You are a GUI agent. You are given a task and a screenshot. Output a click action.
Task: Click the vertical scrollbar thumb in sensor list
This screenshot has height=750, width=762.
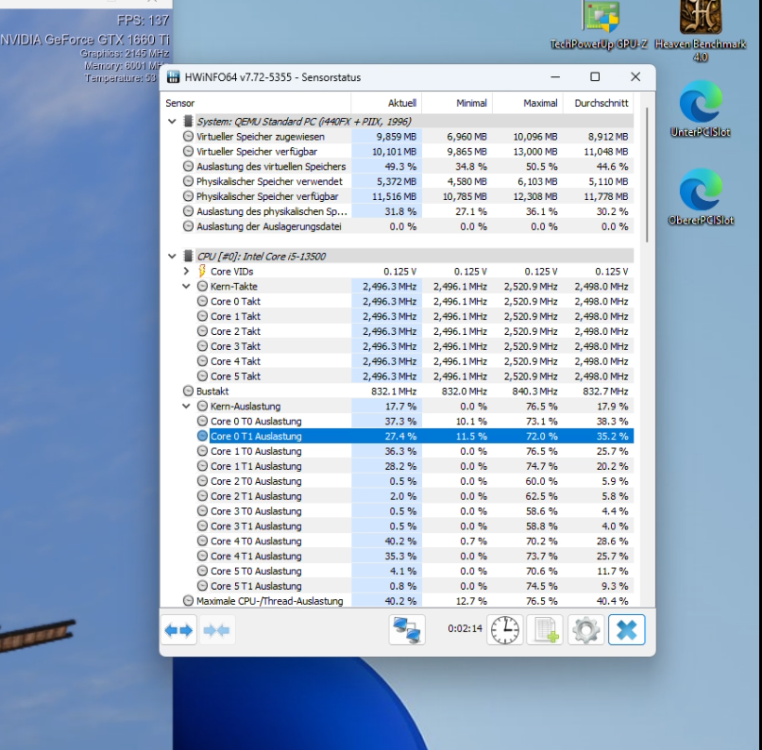647,175
